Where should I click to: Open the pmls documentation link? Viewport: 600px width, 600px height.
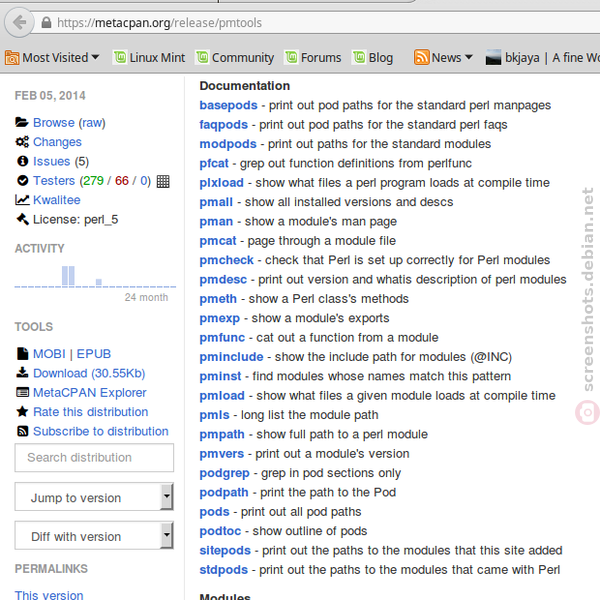[214, 415]
